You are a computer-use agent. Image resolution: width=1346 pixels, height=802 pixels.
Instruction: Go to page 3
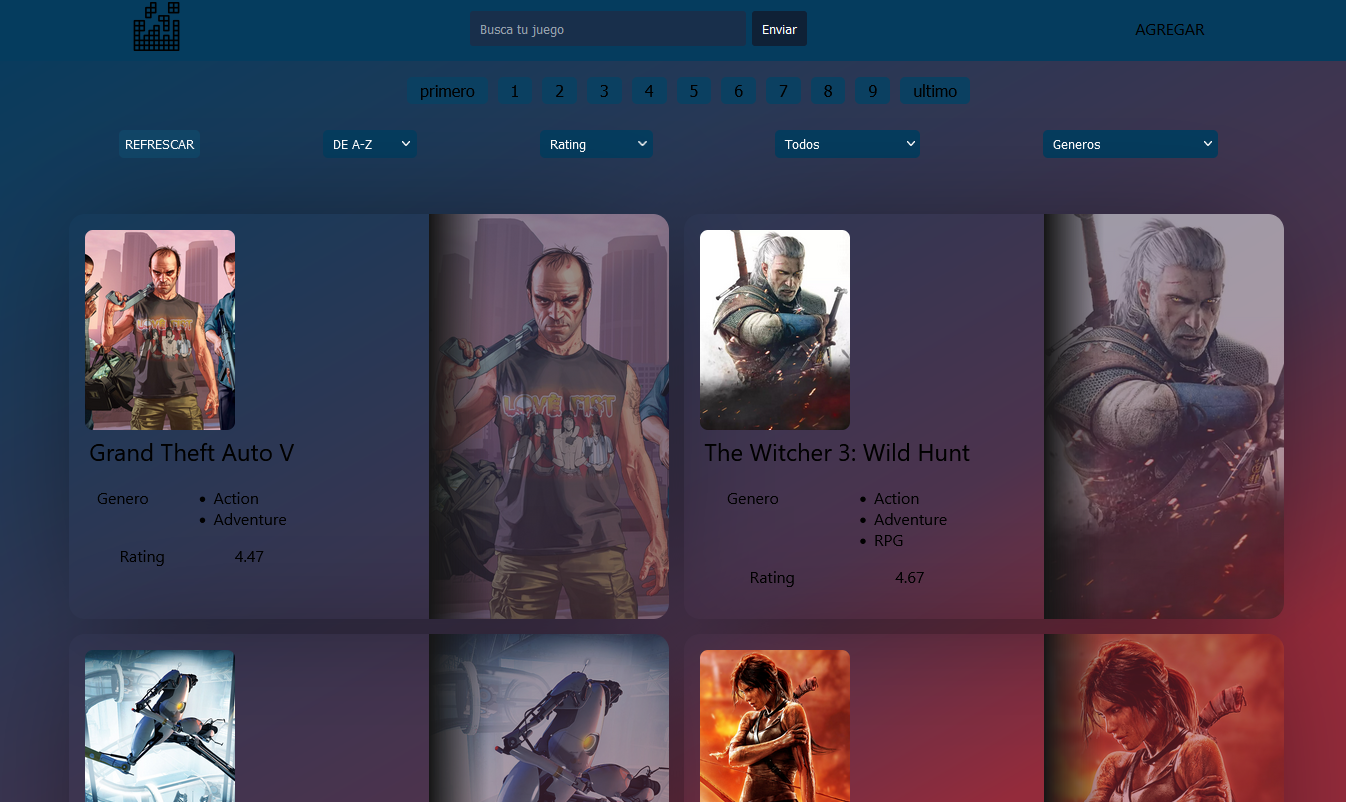[x=604, y=91]
